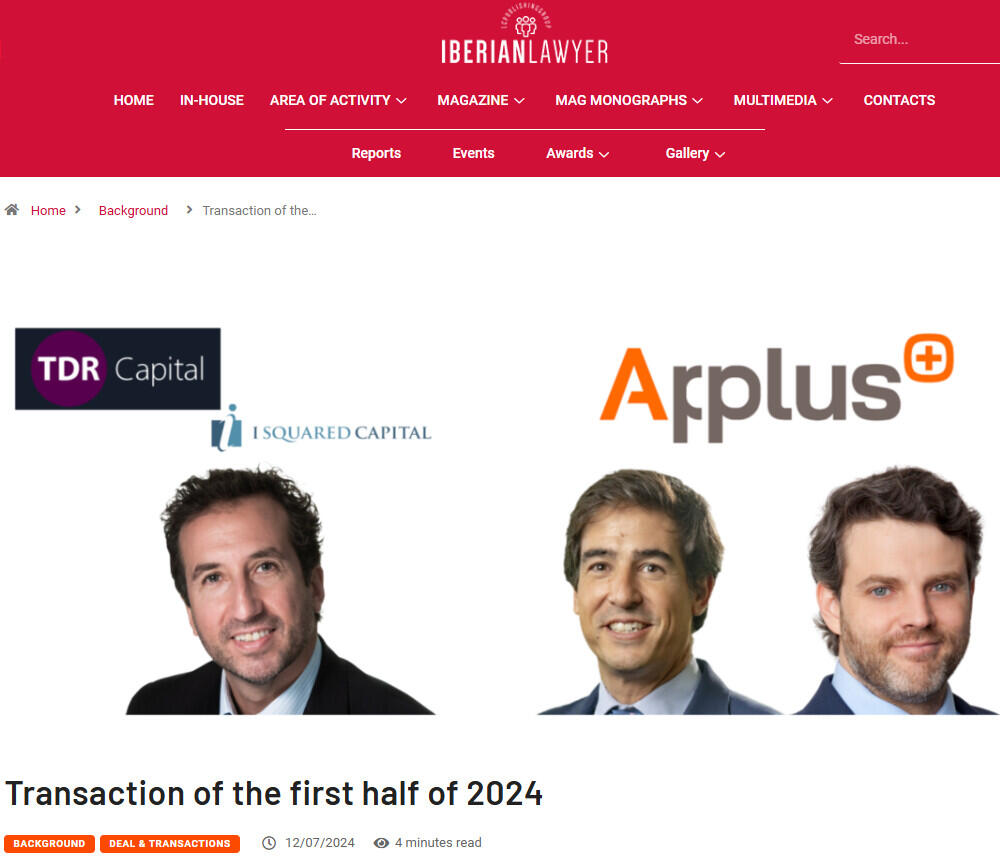
Task: Click the Iberian Lawyer logo
Action: tap(525, 33)
